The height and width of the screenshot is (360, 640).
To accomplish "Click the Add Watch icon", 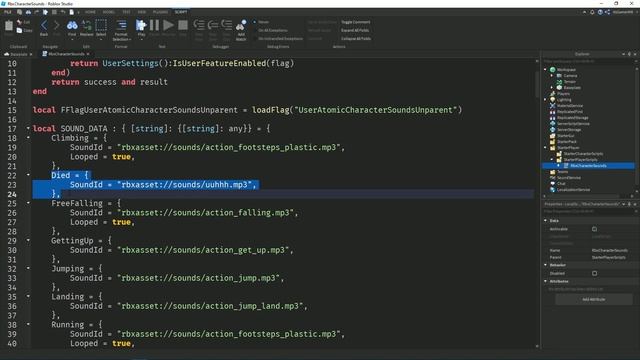I will [241, 25].
